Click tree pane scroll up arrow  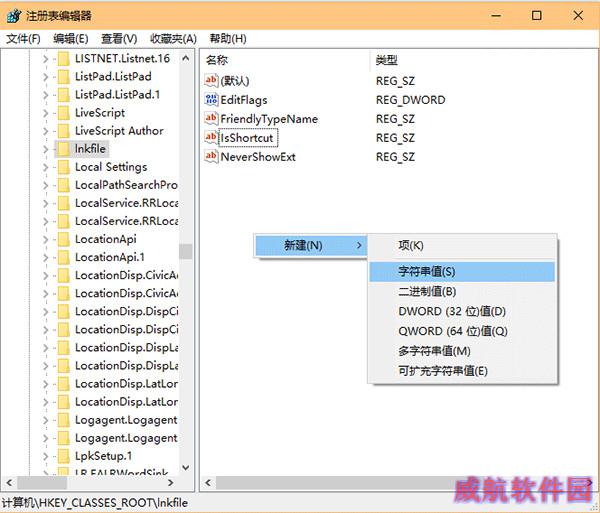(186, 59)
